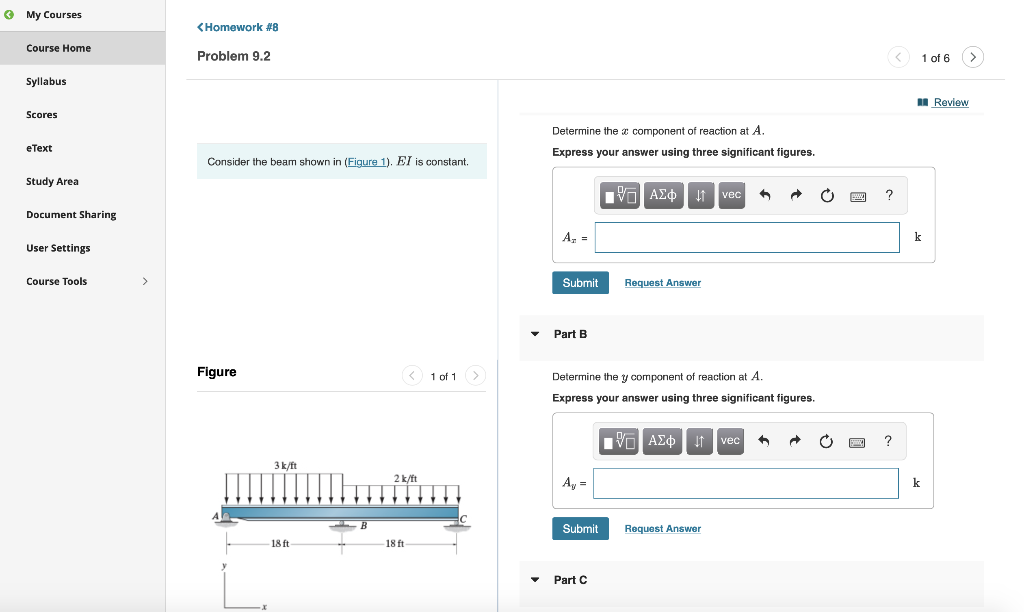Submit the Part A answer

pos(580,282)
